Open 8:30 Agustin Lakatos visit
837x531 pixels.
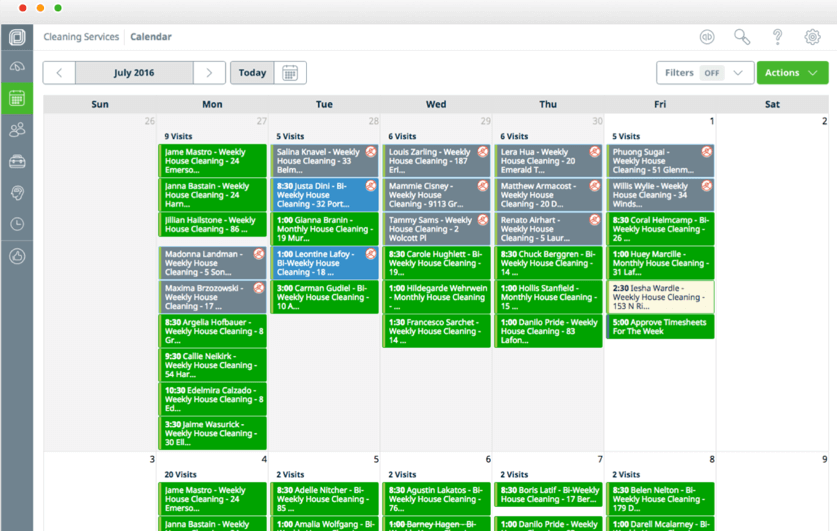click(x=436, y=499)
